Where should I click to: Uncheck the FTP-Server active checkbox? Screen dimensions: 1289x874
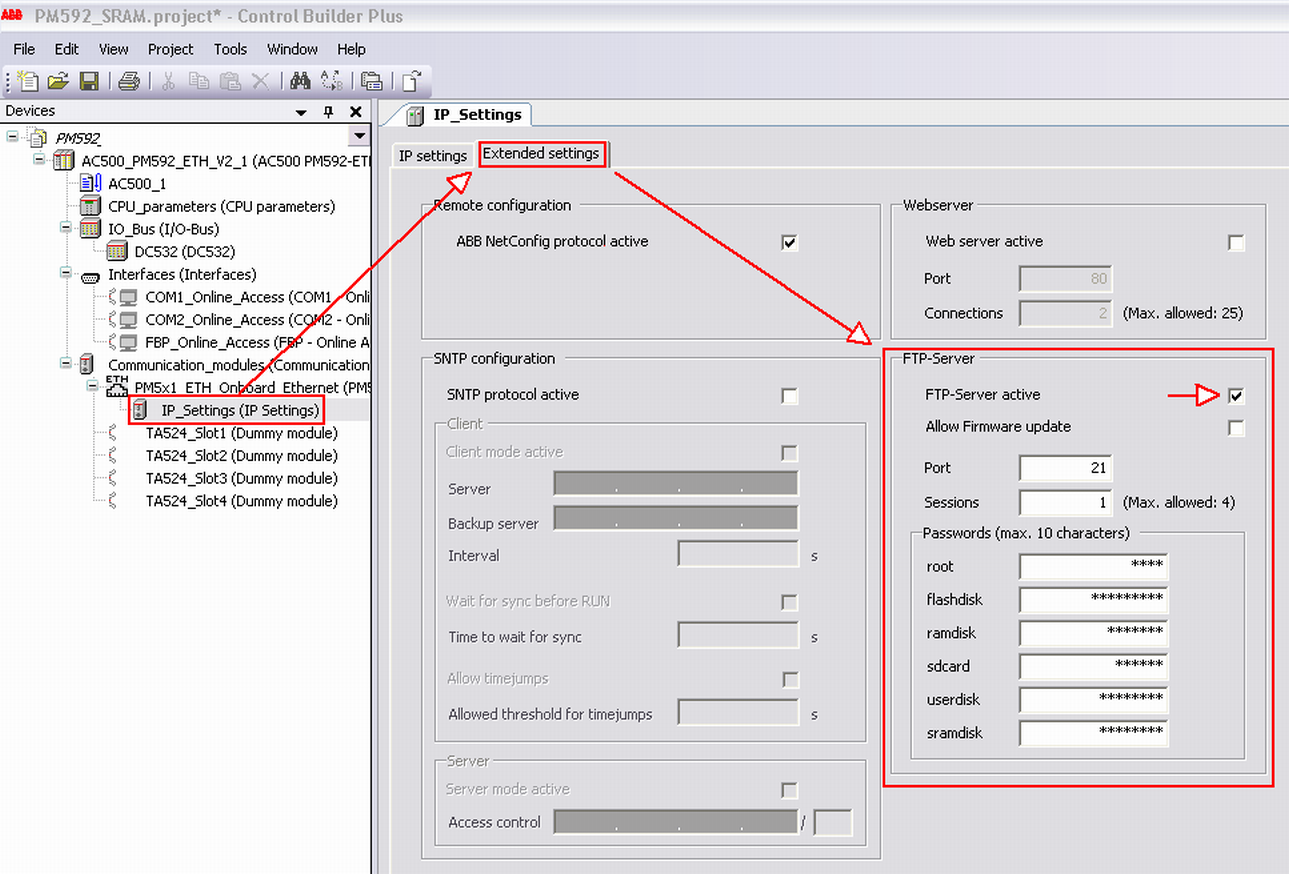click(x=1237, y=396)
